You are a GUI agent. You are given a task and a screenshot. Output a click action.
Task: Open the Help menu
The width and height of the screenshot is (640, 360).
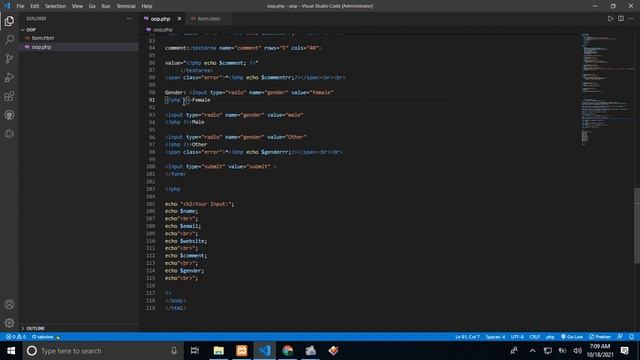pyautogui.click(x=147, y=6)
